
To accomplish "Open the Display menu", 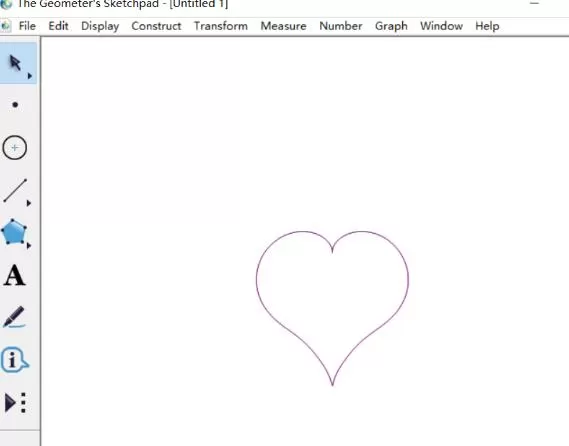I will [100, 26].
